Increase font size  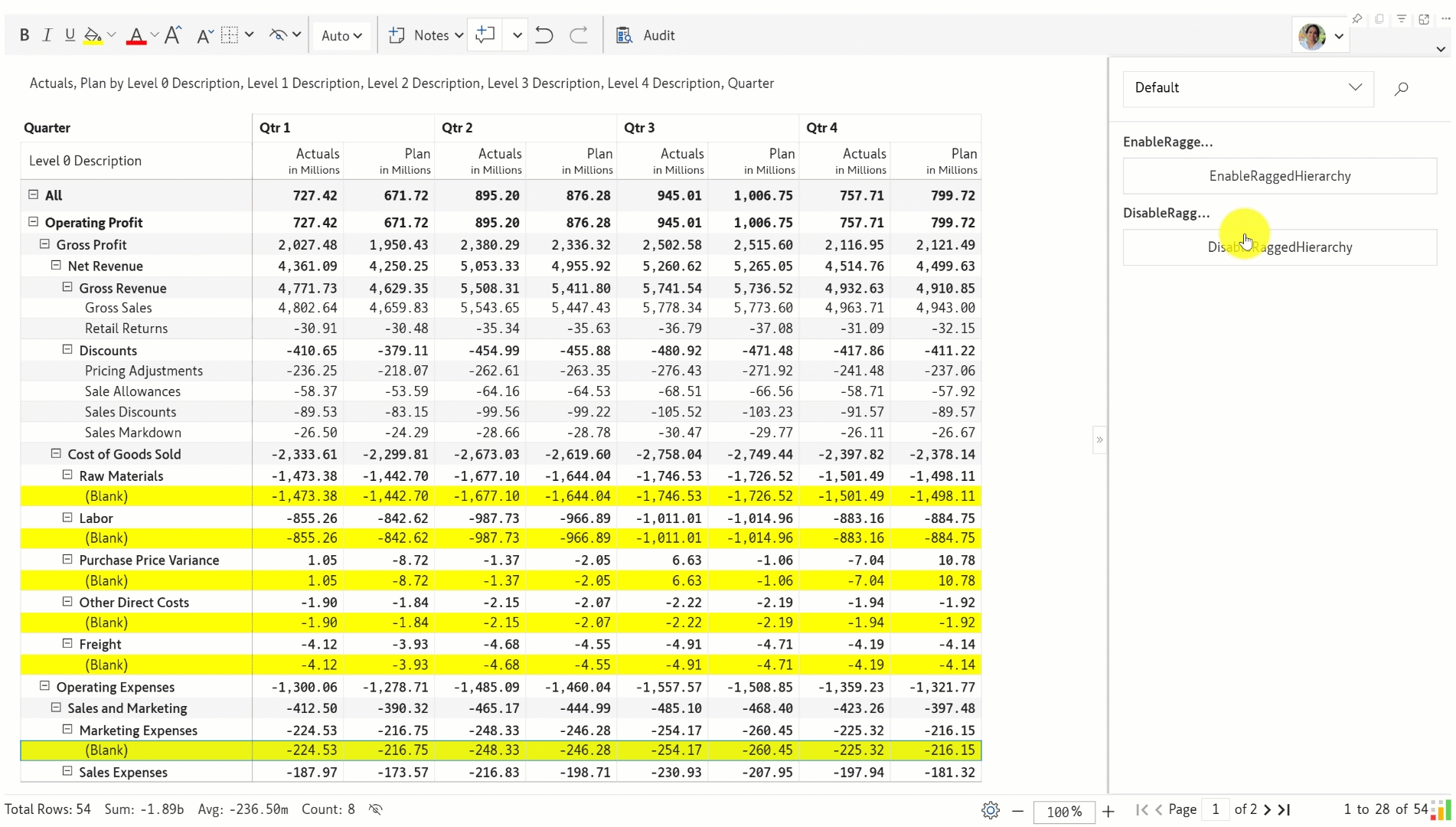pyautogui.click(x=173, y=35)
